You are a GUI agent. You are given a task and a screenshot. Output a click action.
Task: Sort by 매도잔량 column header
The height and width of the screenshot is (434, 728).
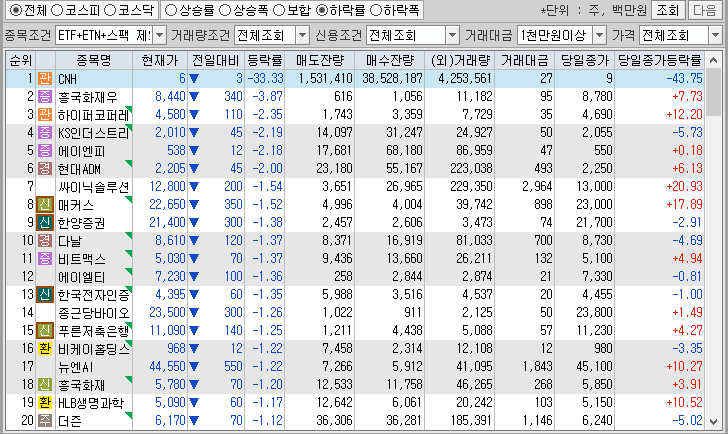point(320,60)
